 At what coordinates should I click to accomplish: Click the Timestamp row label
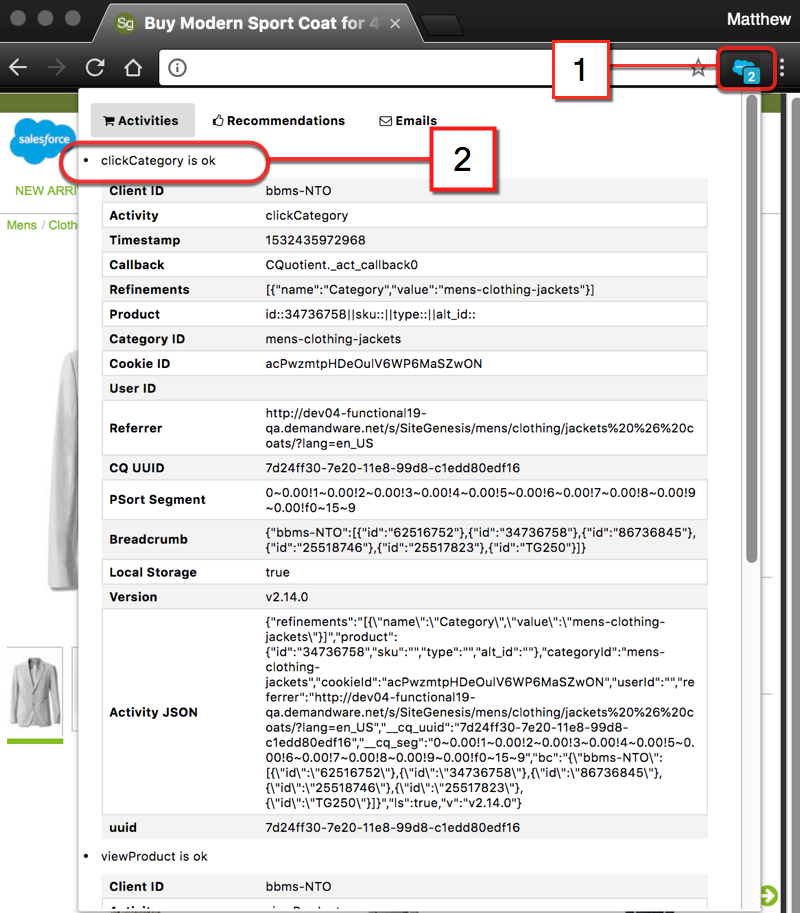144,240
